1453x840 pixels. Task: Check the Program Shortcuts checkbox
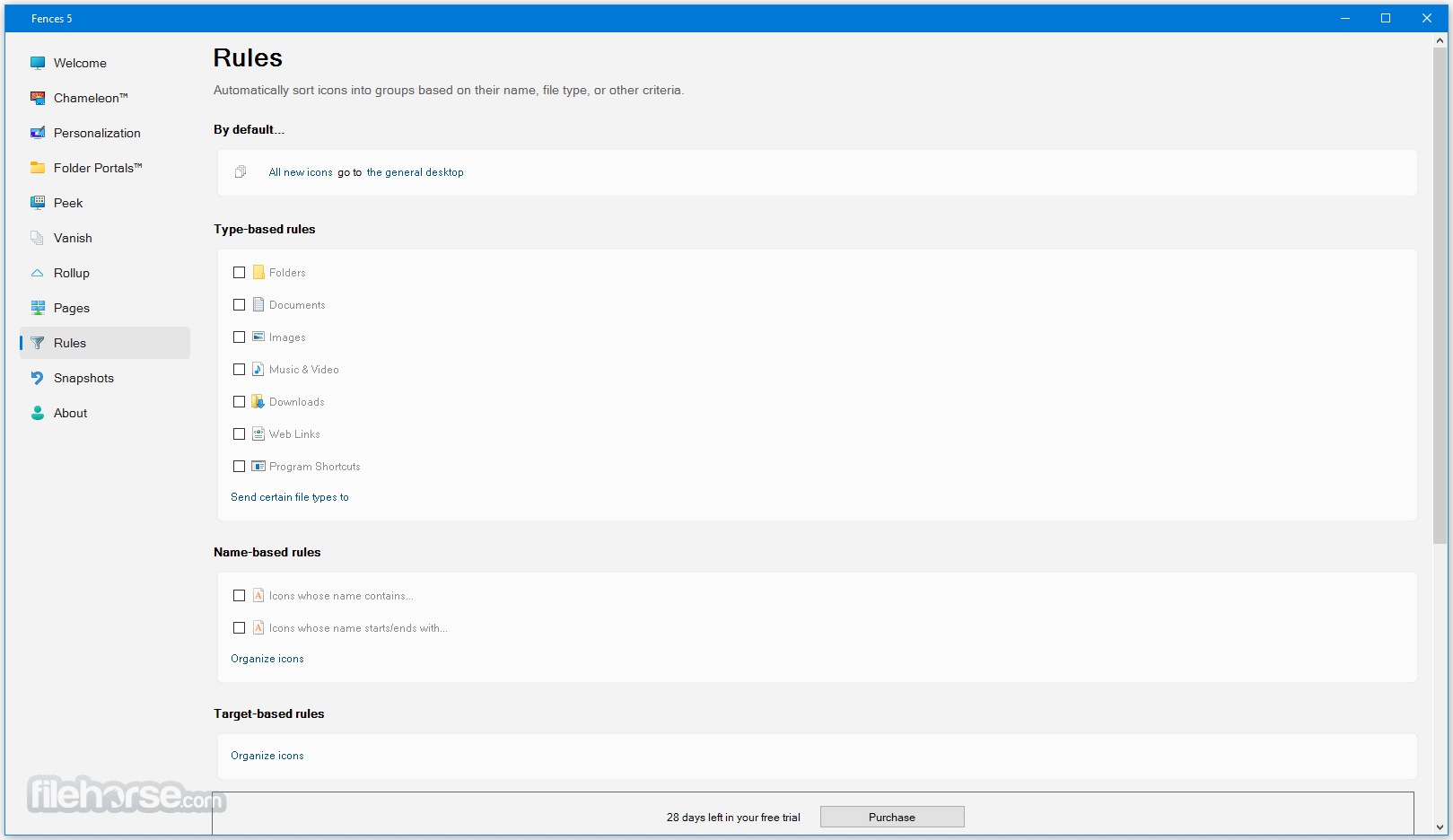coord(240,467)
